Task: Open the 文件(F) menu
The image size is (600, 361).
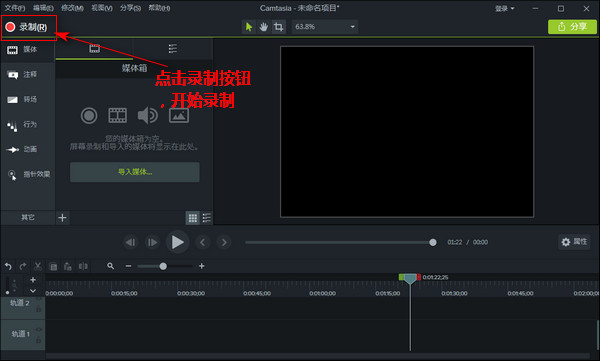Action: click(x=15, y=8)
